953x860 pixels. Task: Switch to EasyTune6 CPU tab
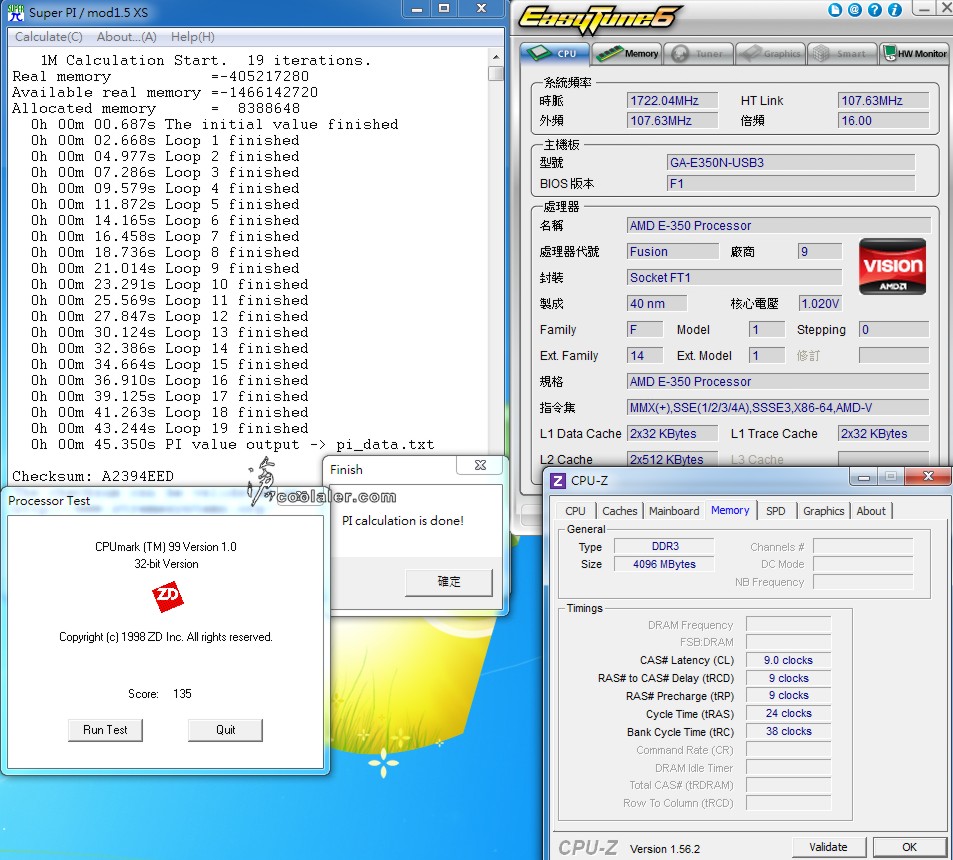(x=555, y=53)
